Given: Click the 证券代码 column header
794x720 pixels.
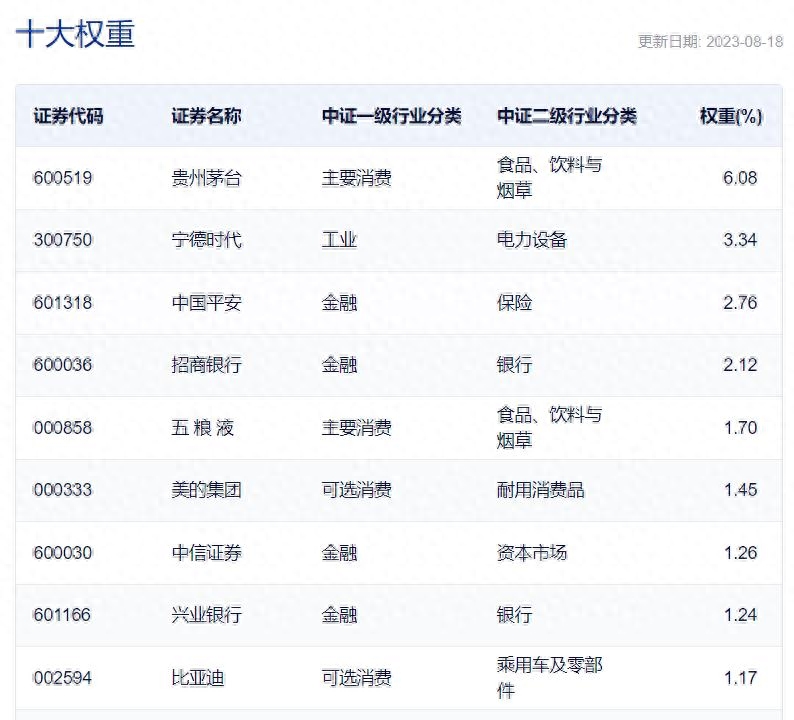Looking at the screenshot, I should pyautogui.click(x=68, y=116).
